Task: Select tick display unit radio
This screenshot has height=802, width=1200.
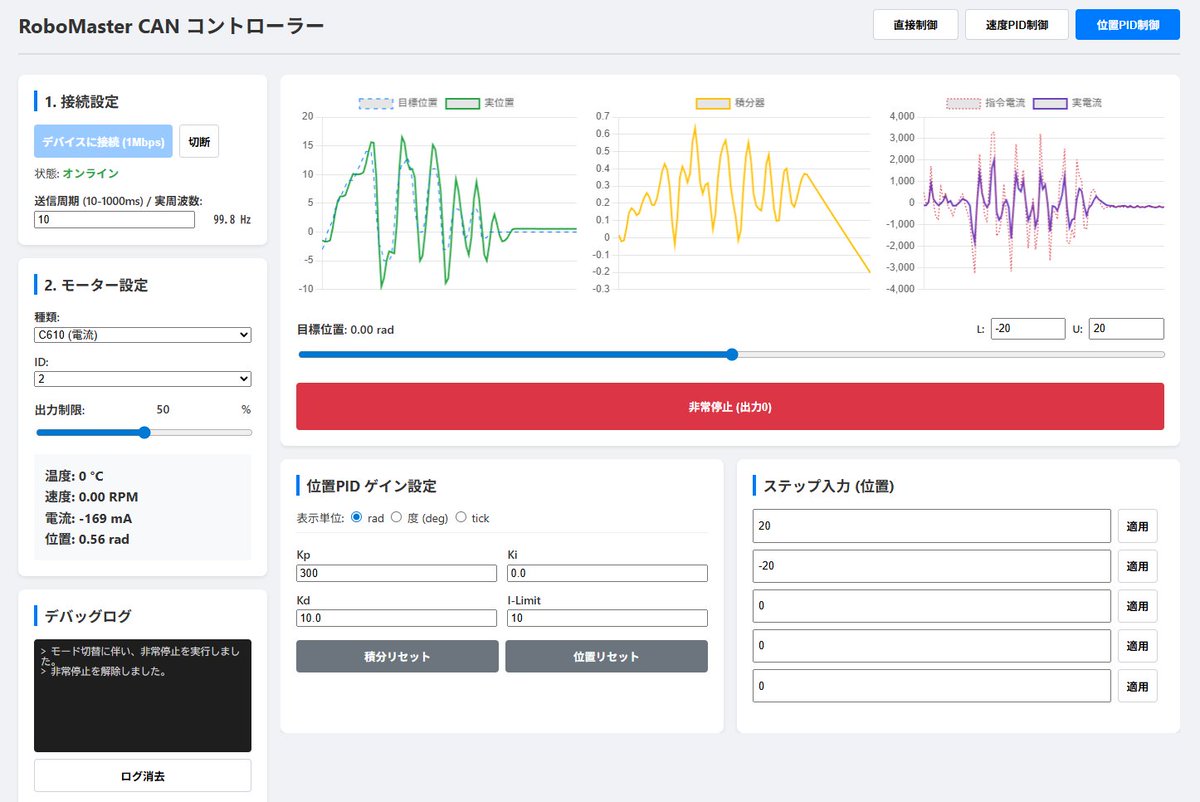Action: tap(461, 517)
